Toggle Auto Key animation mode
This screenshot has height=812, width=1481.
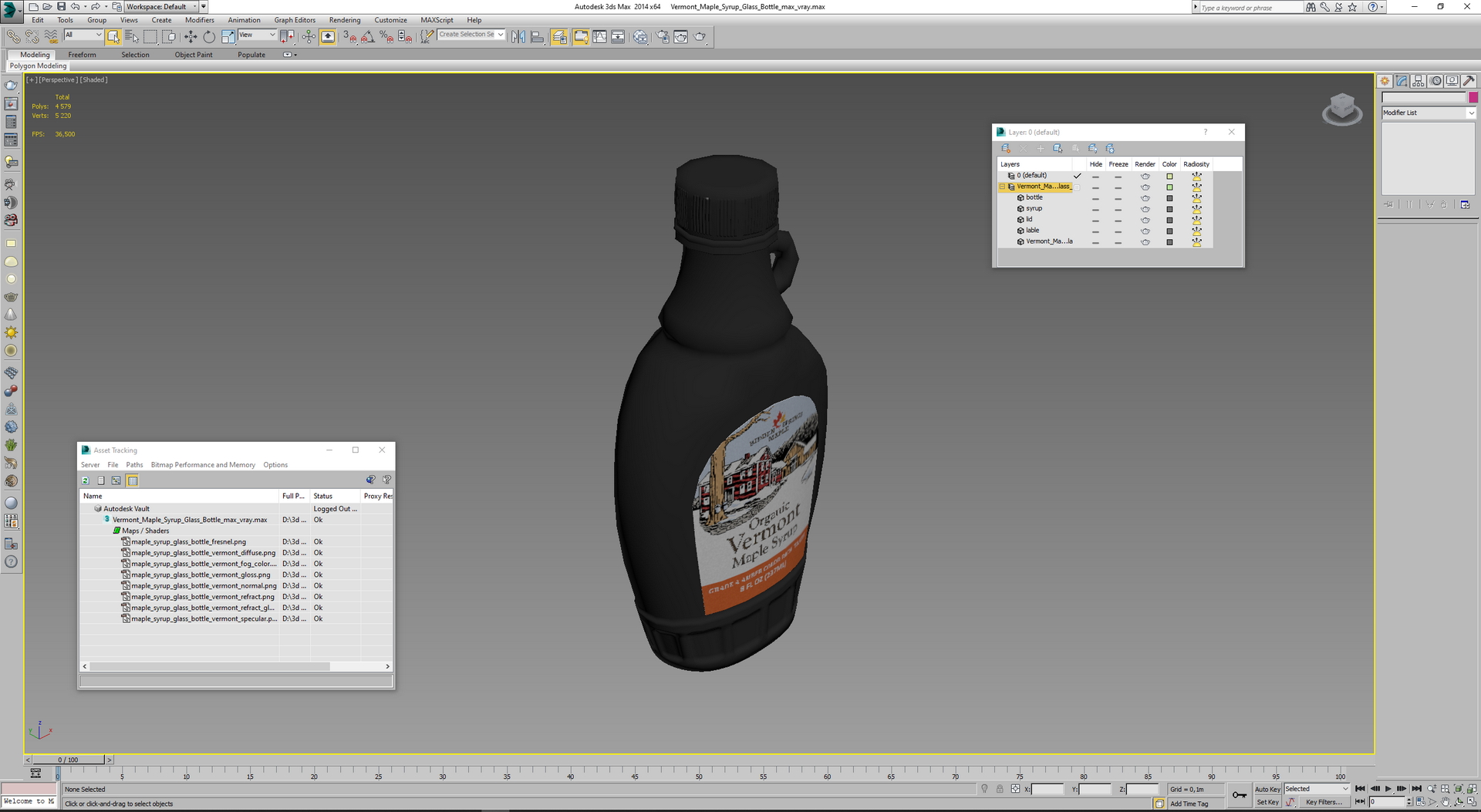click(1267, 789)
